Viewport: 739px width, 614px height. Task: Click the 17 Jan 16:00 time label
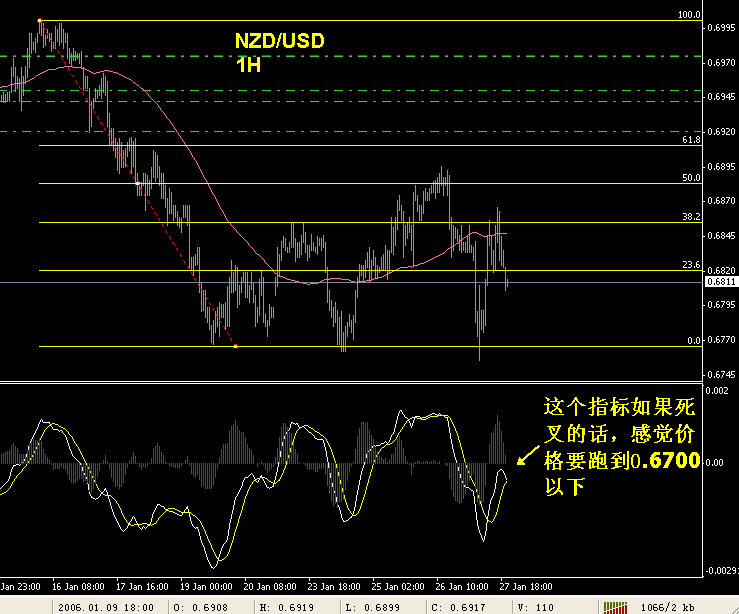tap(142, 587)
